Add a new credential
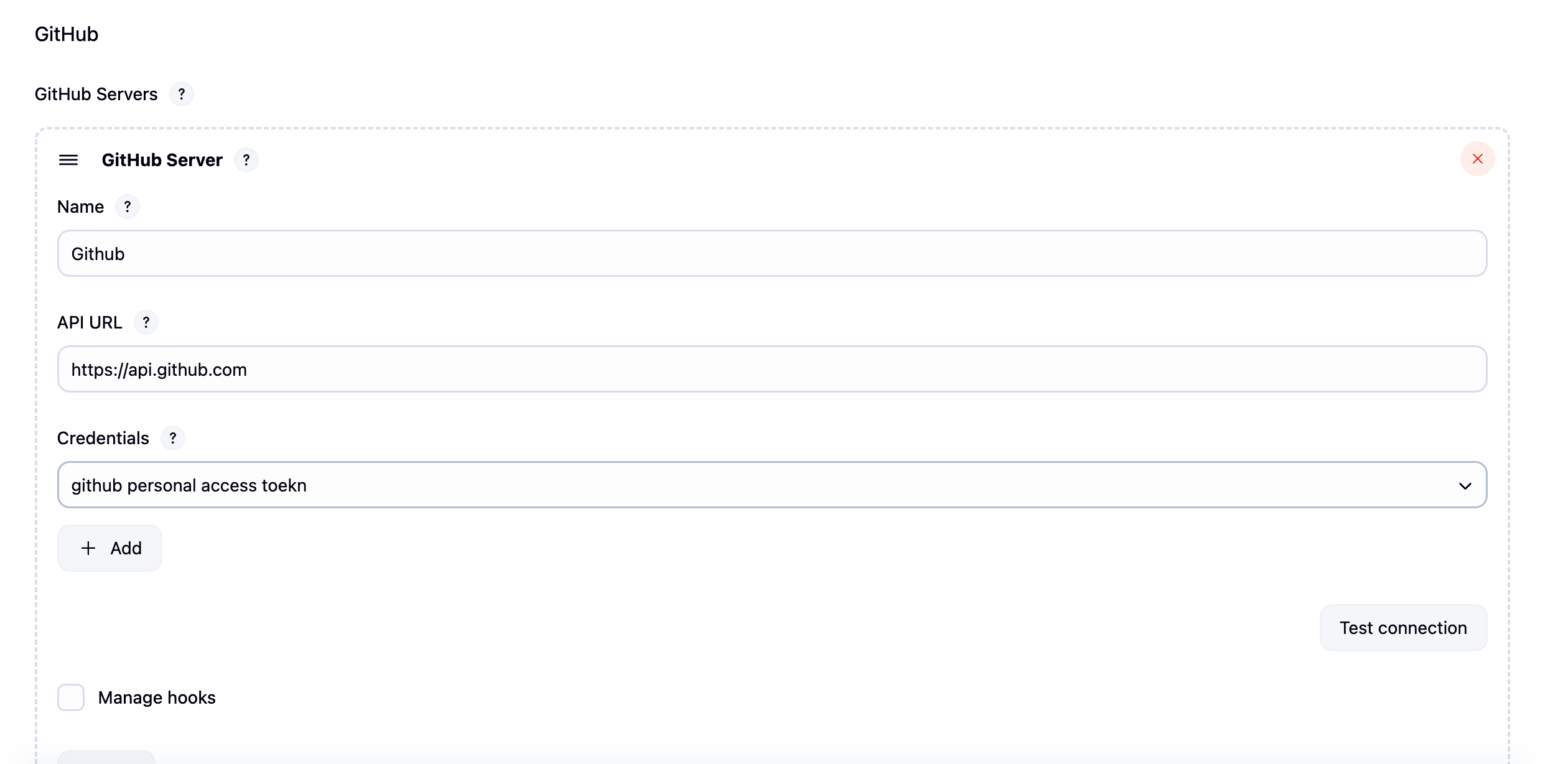This screenshot has width=1568, height=764. pos(110,548)
